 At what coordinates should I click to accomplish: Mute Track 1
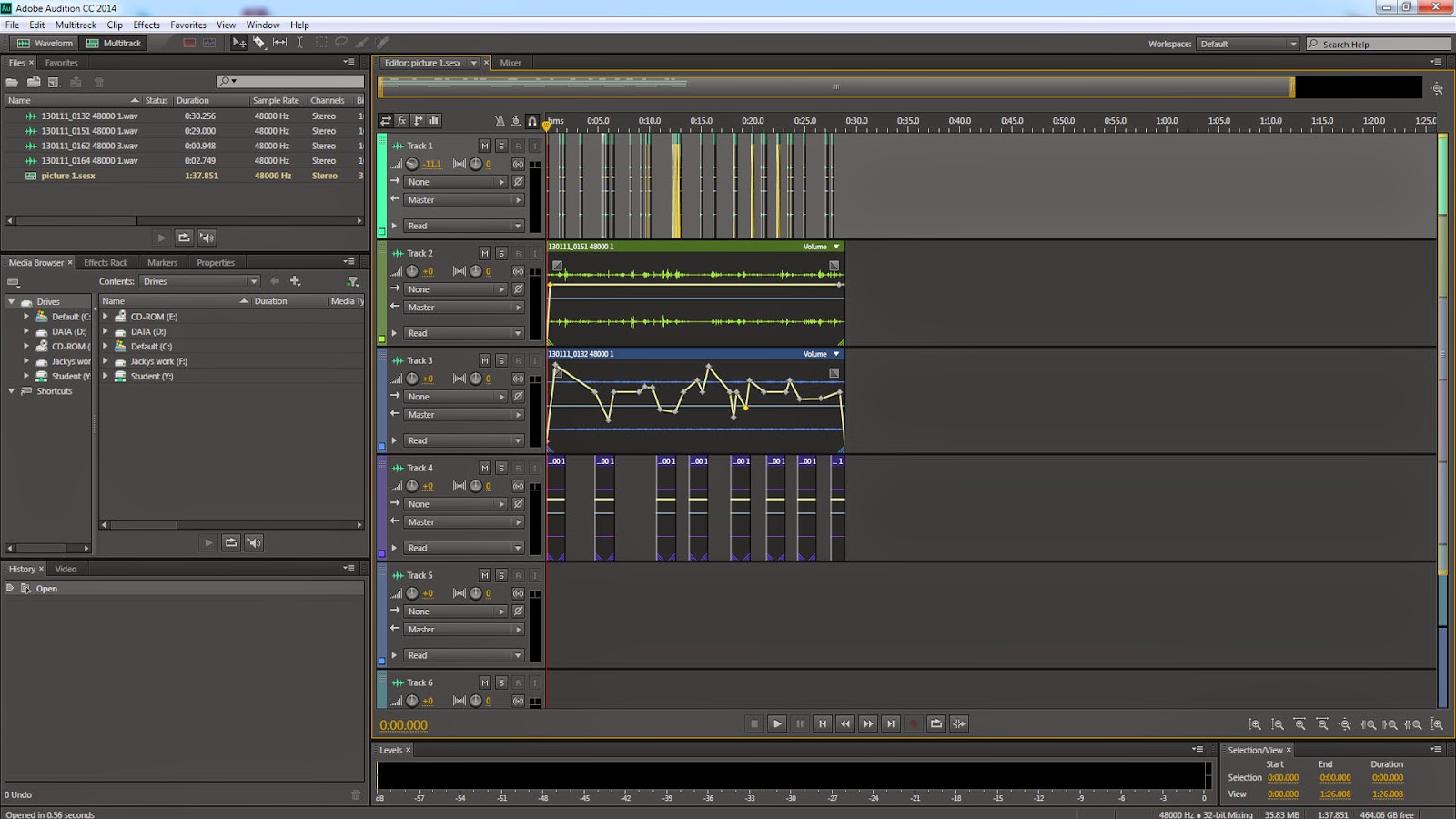coord(484,146)
